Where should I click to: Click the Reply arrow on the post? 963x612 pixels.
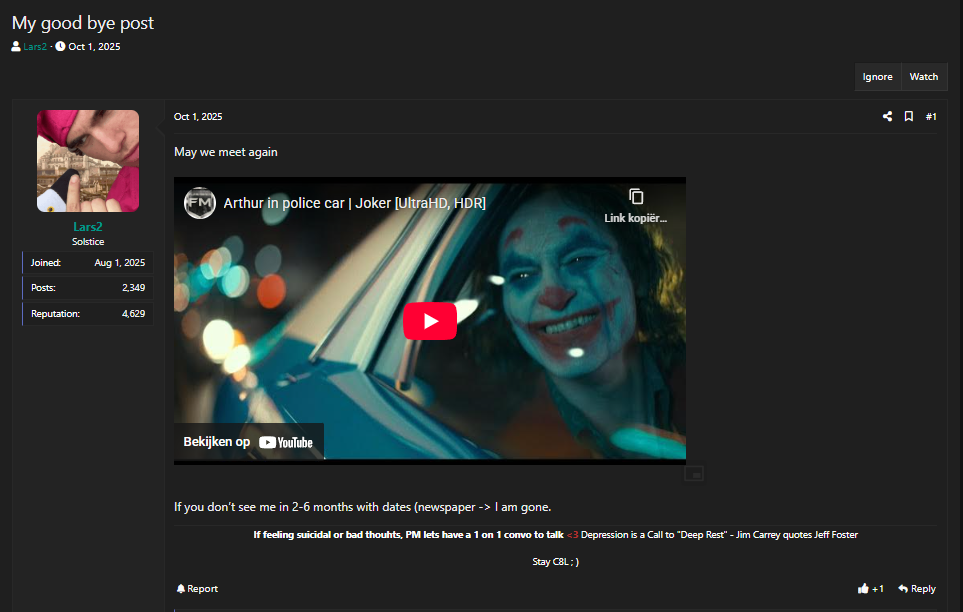[x=903, y=589]
